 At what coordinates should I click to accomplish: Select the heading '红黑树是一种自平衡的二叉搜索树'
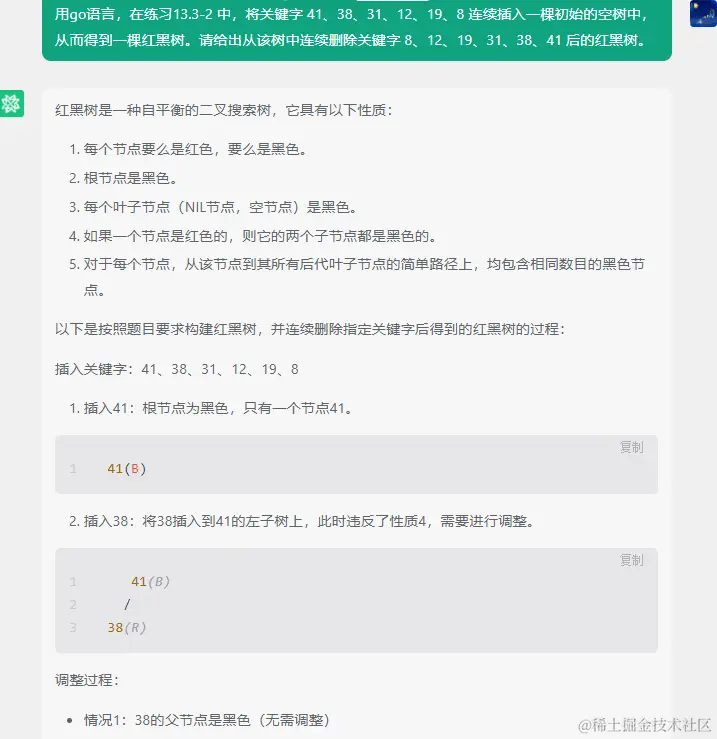(163, 110)
